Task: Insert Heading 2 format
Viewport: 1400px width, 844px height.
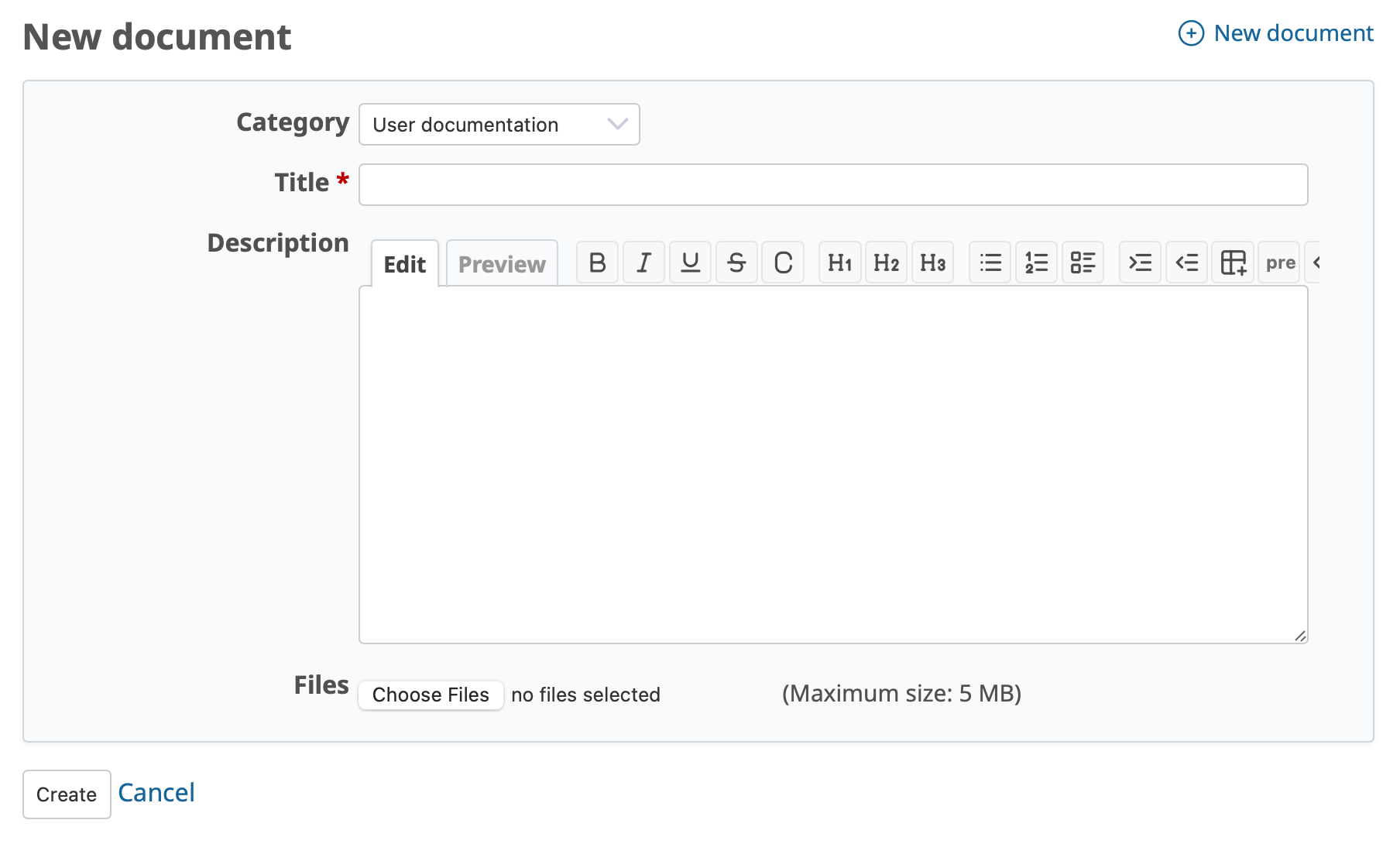Action: (x=886, y=263)
